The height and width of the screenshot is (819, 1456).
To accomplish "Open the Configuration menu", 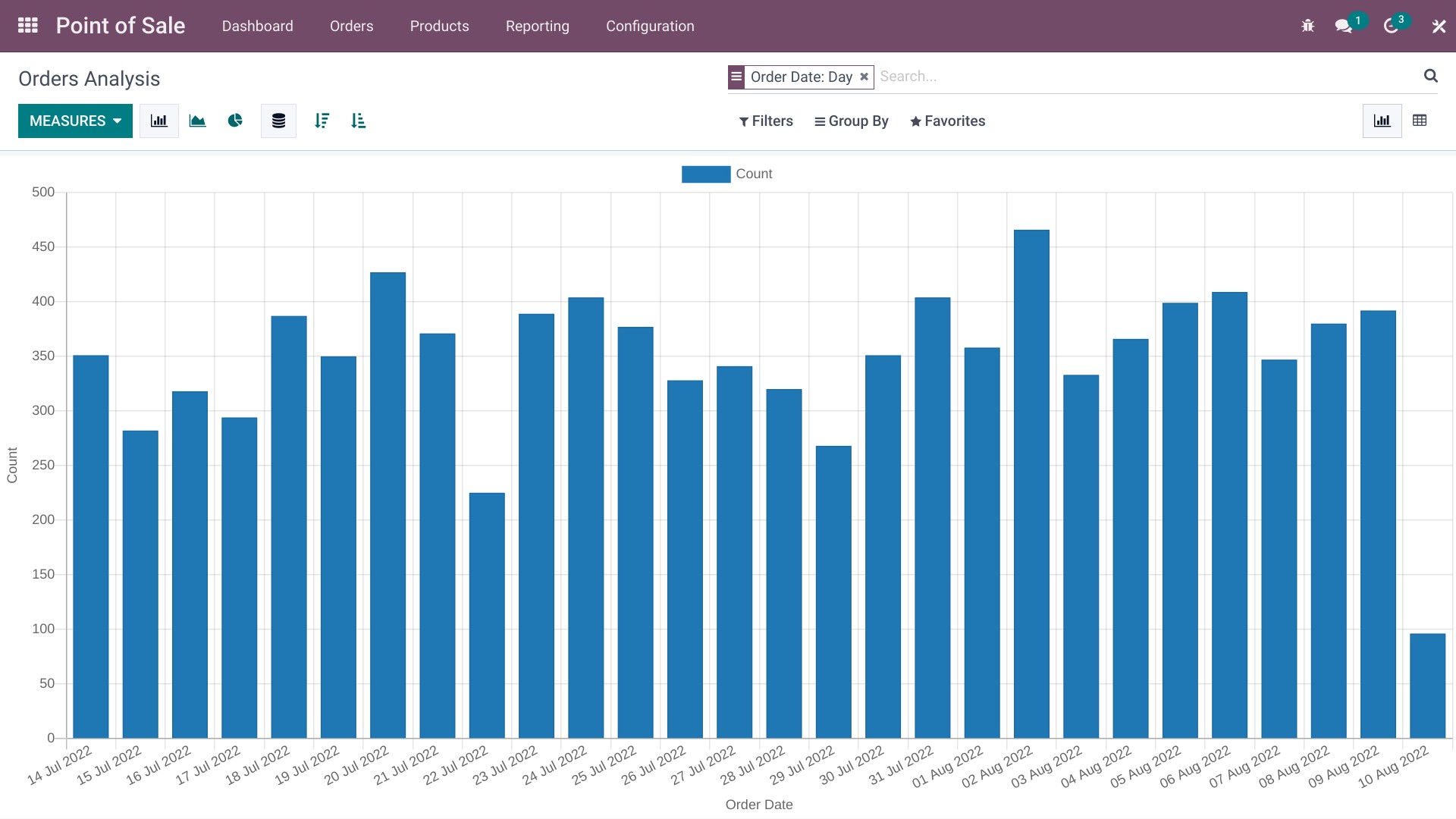I will tap(650, 26).
